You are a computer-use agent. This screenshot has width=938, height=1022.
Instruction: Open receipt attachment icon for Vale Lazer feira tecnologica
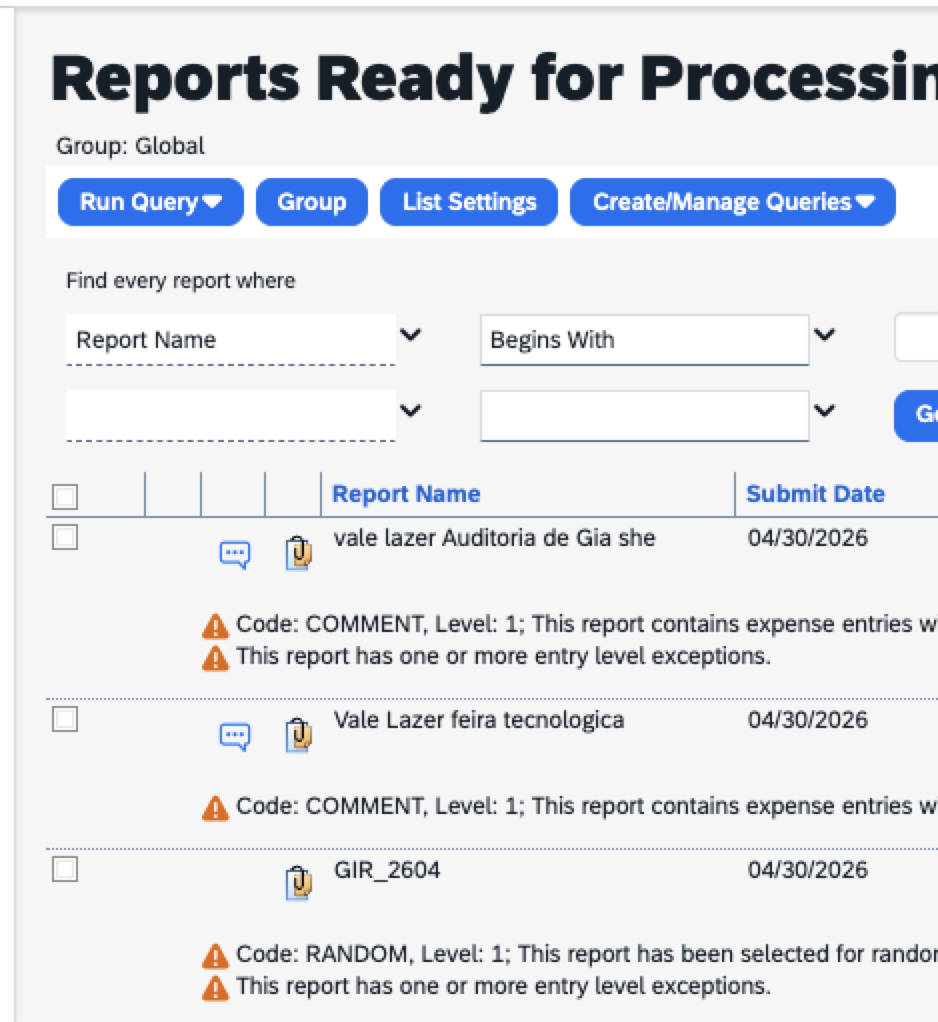tap(299, 735)
